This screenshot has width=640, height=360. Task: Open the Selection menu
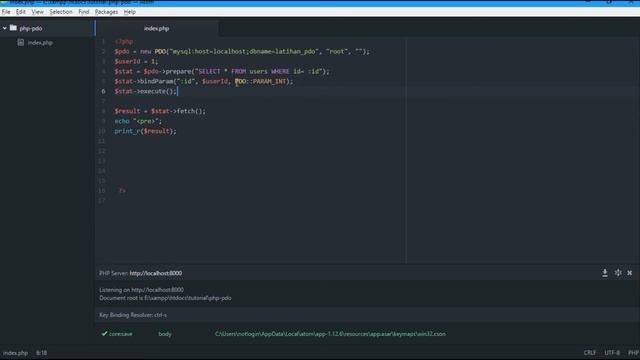(x=61, y=12)
